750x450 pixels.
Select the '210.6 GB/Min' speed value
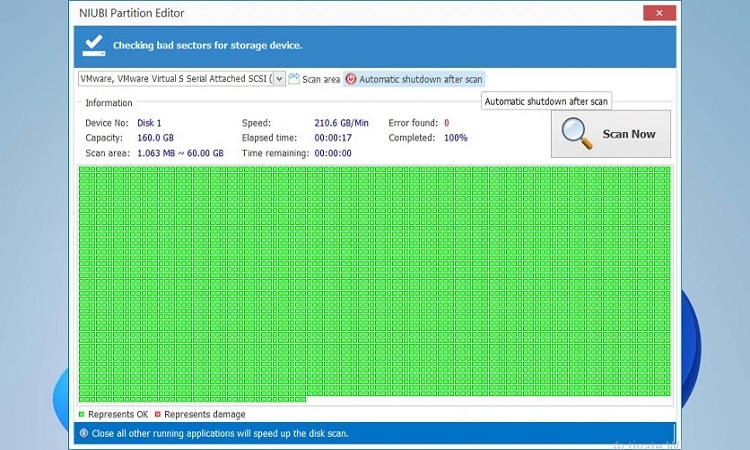coord(342,123)
